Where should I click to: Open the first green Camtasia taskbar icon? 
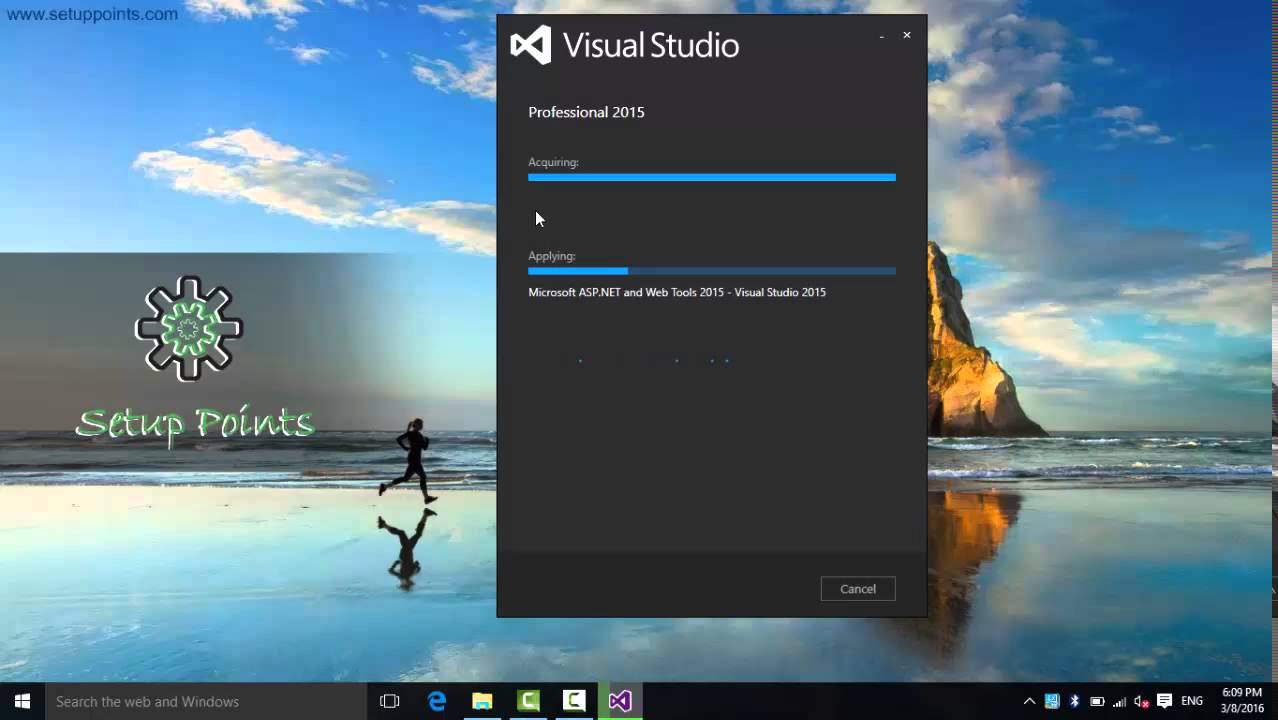click(528, 701)
